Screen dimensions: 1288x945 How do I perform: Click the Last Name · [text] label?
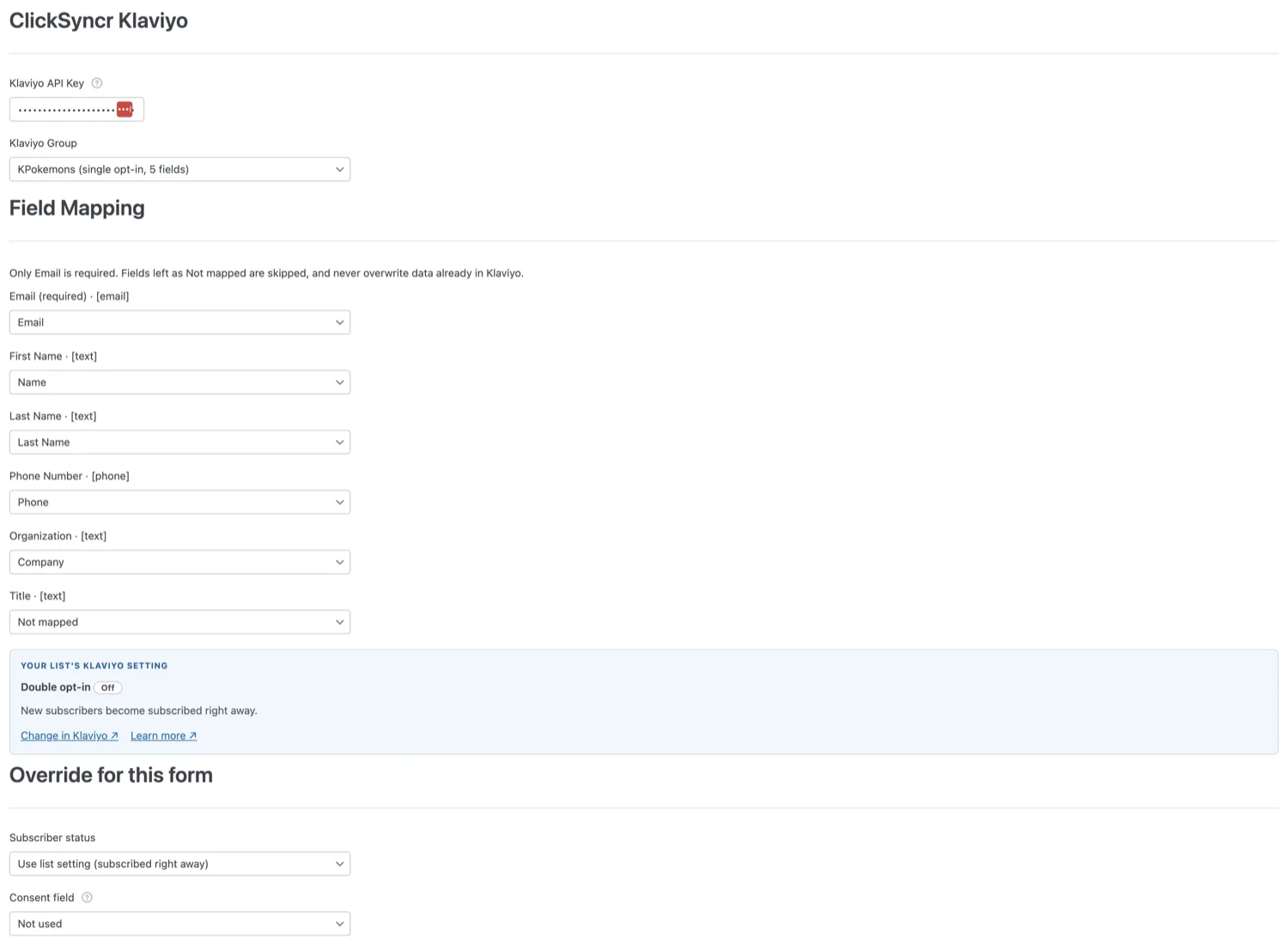tap(53, 417)
